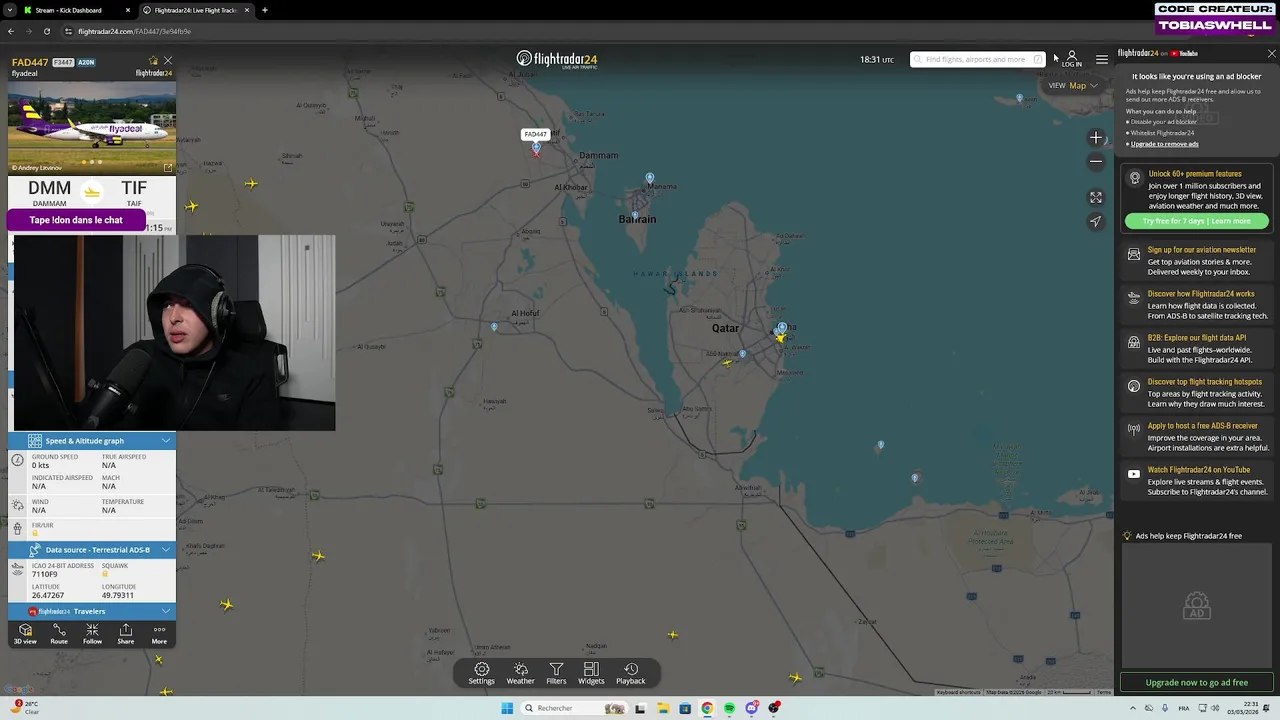
Task: Click Upgrade to remove ads link
Action: [x=1164, y=144]
